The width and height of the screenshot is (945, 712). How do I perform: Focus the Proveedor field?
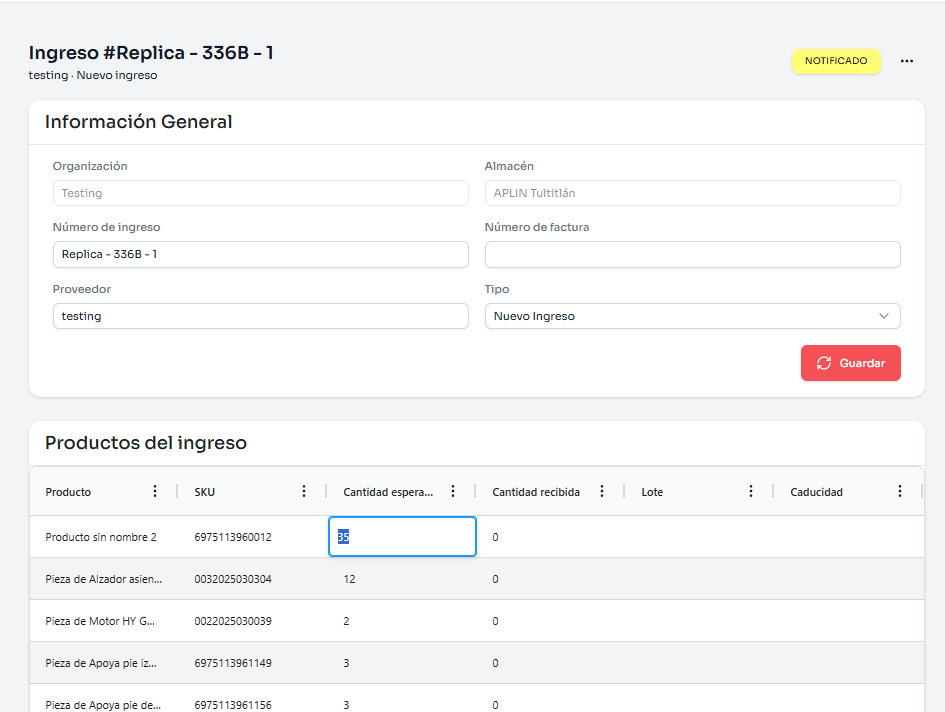(x=260, y=316)
